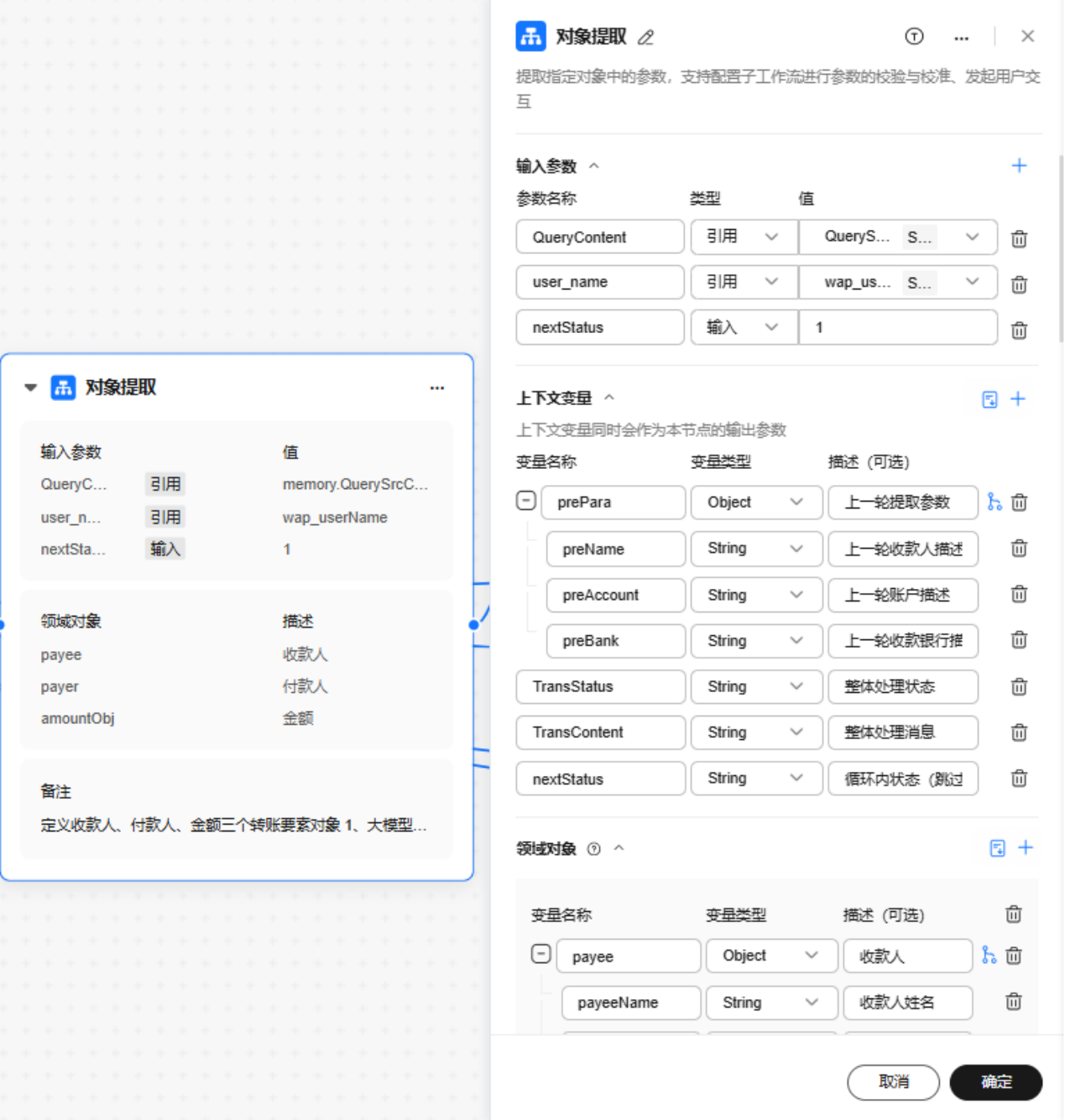Delete the payee domain object
The height and width of the screenshot is (1120, 1065).
[x=1014, y=955]
